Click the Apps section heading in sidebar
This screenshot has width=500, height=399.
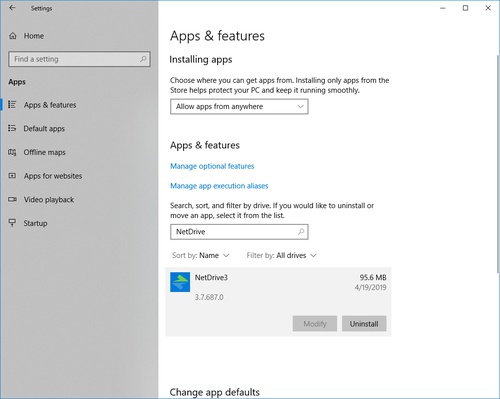17,82
